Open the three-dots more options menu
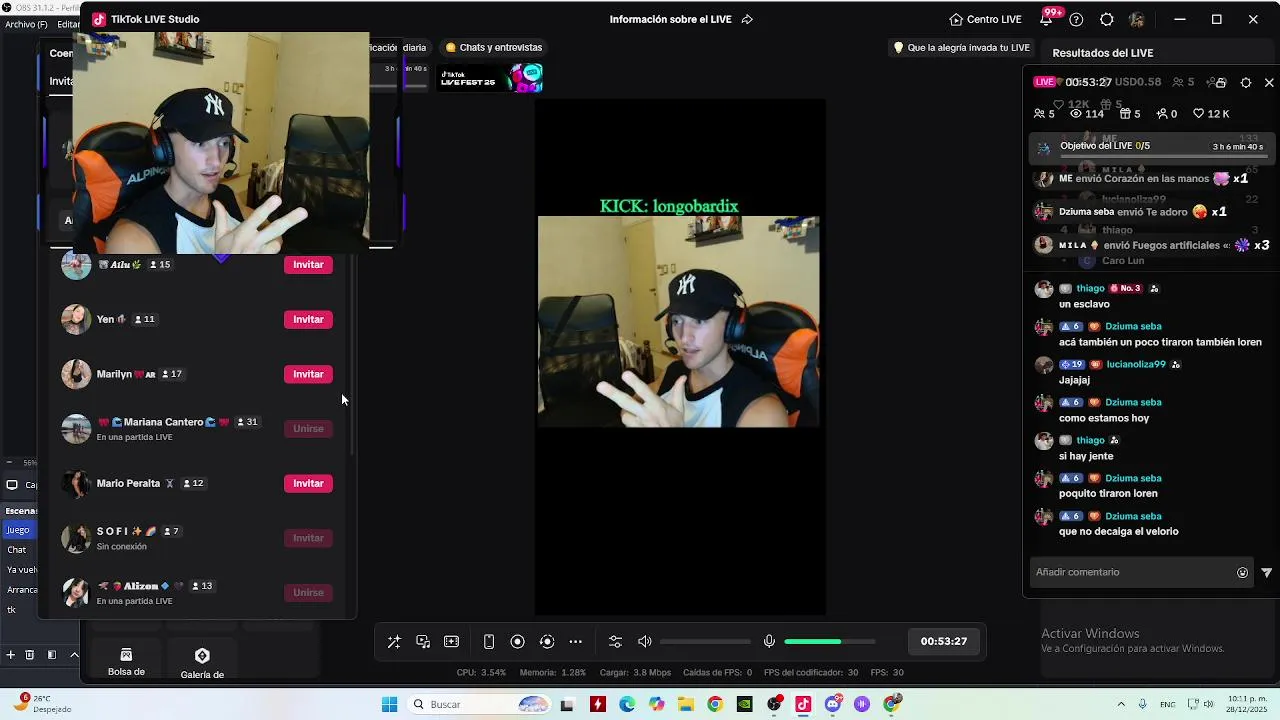The image size is (1280, 720). point(576,642)
